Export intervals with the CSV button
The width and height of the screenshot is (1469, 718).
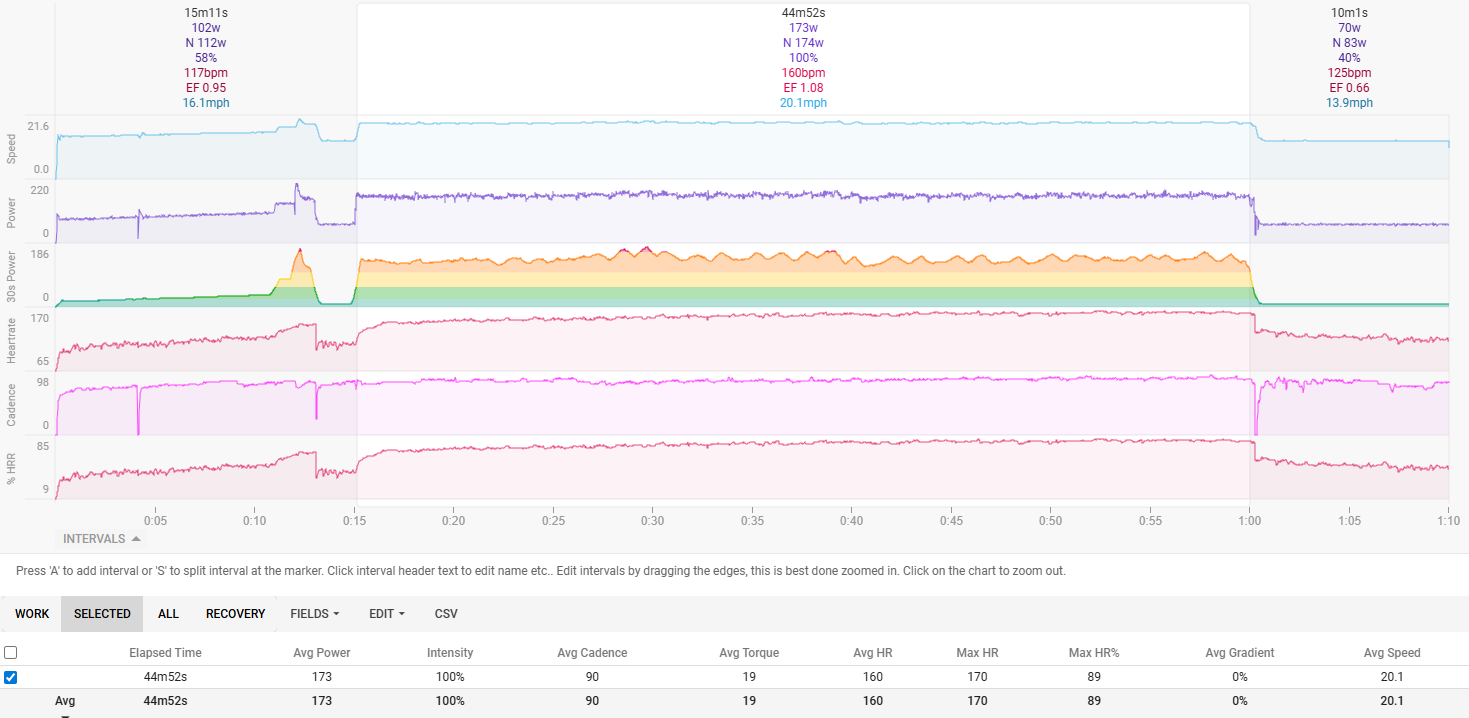[446, 613]
